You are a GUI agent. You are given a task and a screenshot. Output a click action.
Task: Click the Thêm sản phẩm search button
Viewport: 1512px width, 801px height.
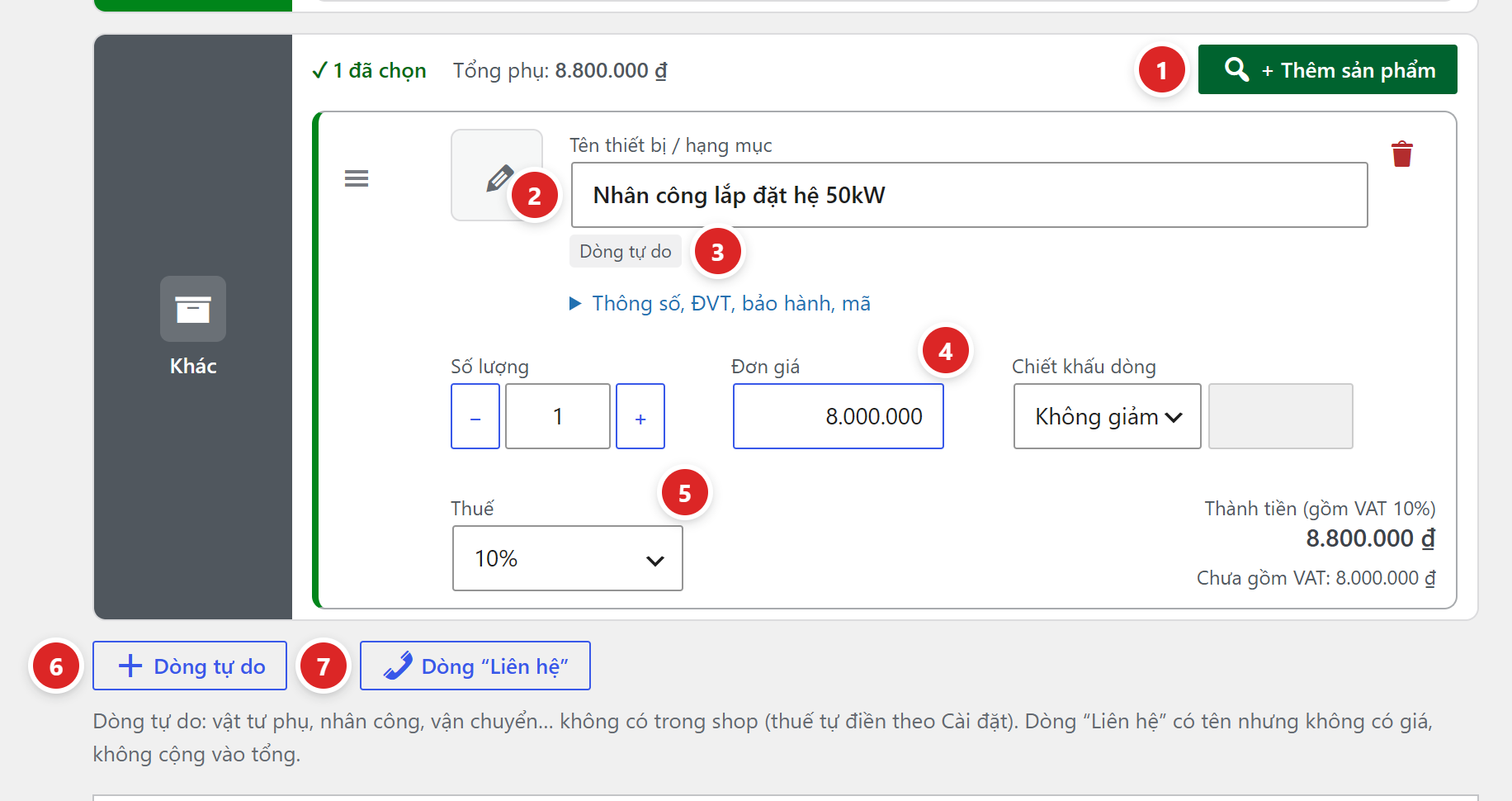tap(1327, 69)
